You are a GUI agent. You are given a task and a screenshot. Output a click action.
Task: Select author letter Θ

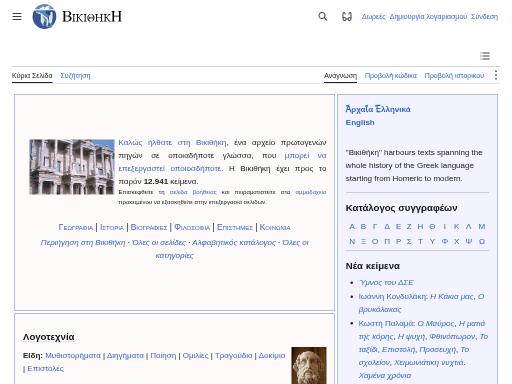point(432,227)
